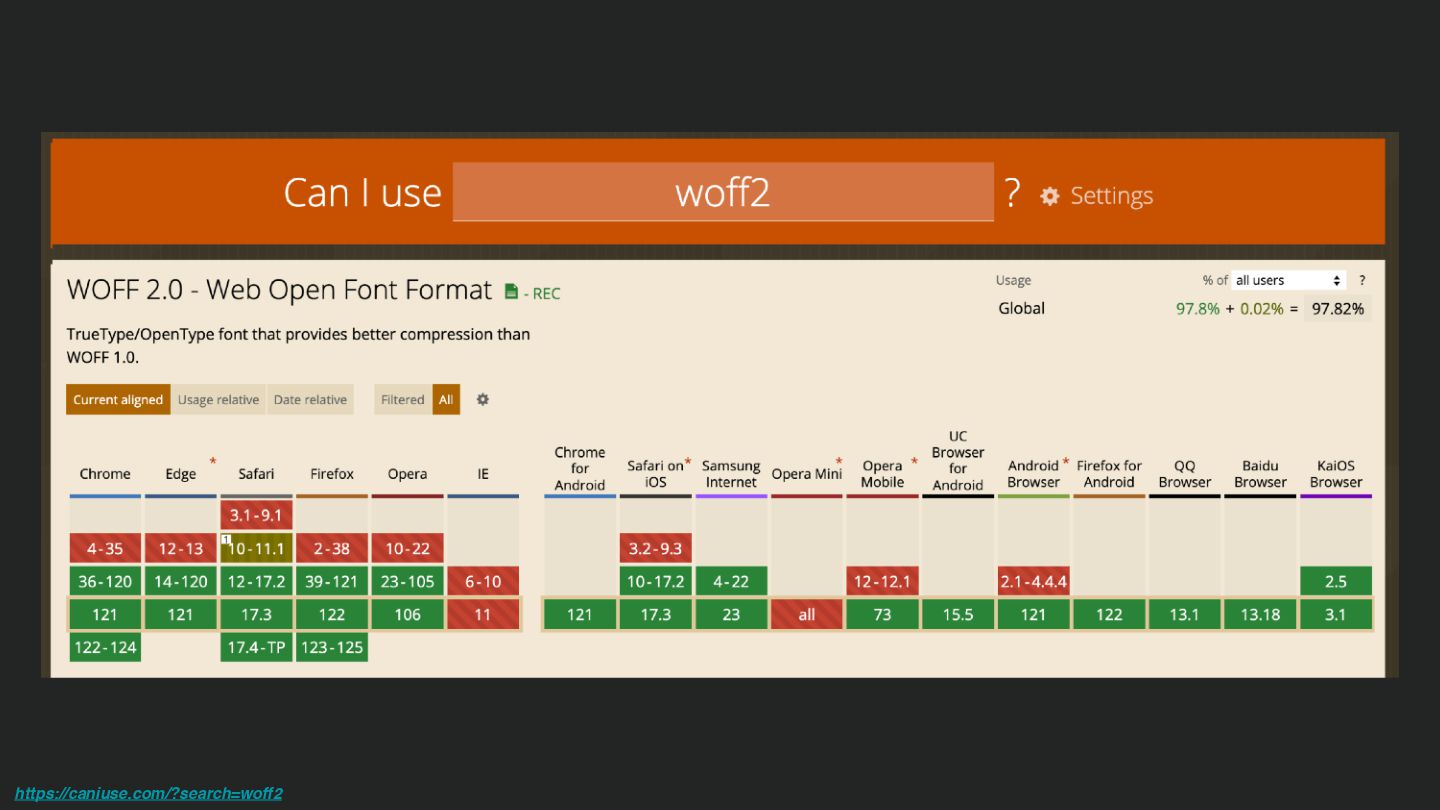
Task: Click the Chrome 36-120 supported cell
Action: point(105,581)
